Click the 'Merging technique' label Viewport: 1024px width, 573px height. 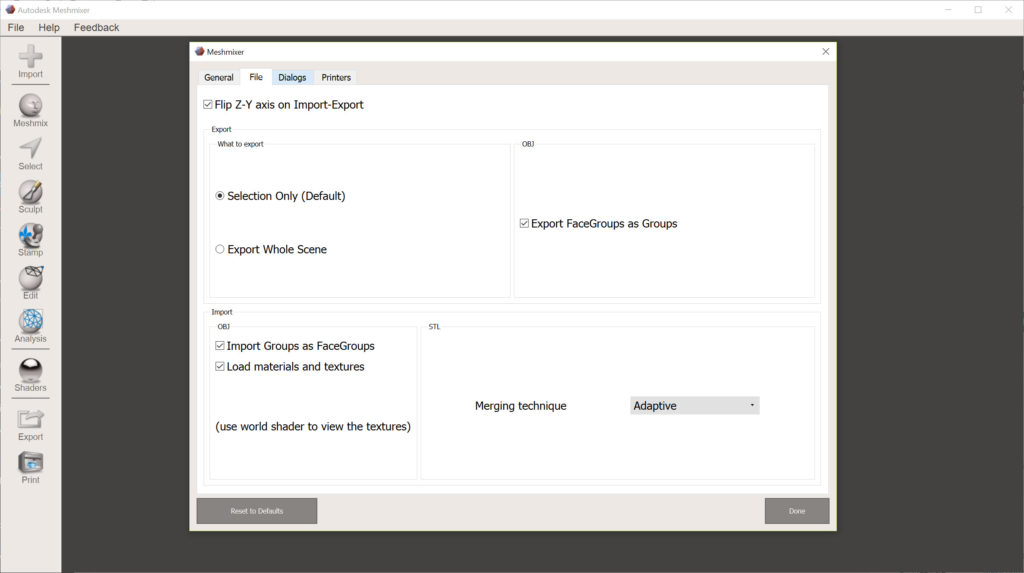coord(520,406)
